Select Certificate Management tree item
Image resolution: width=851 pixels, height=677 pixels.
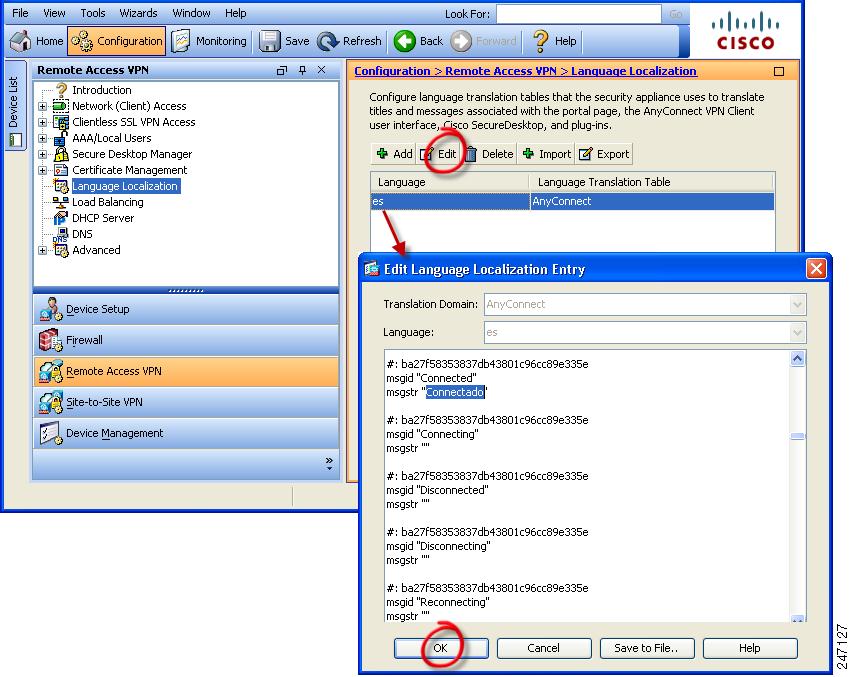click(129, 170)
